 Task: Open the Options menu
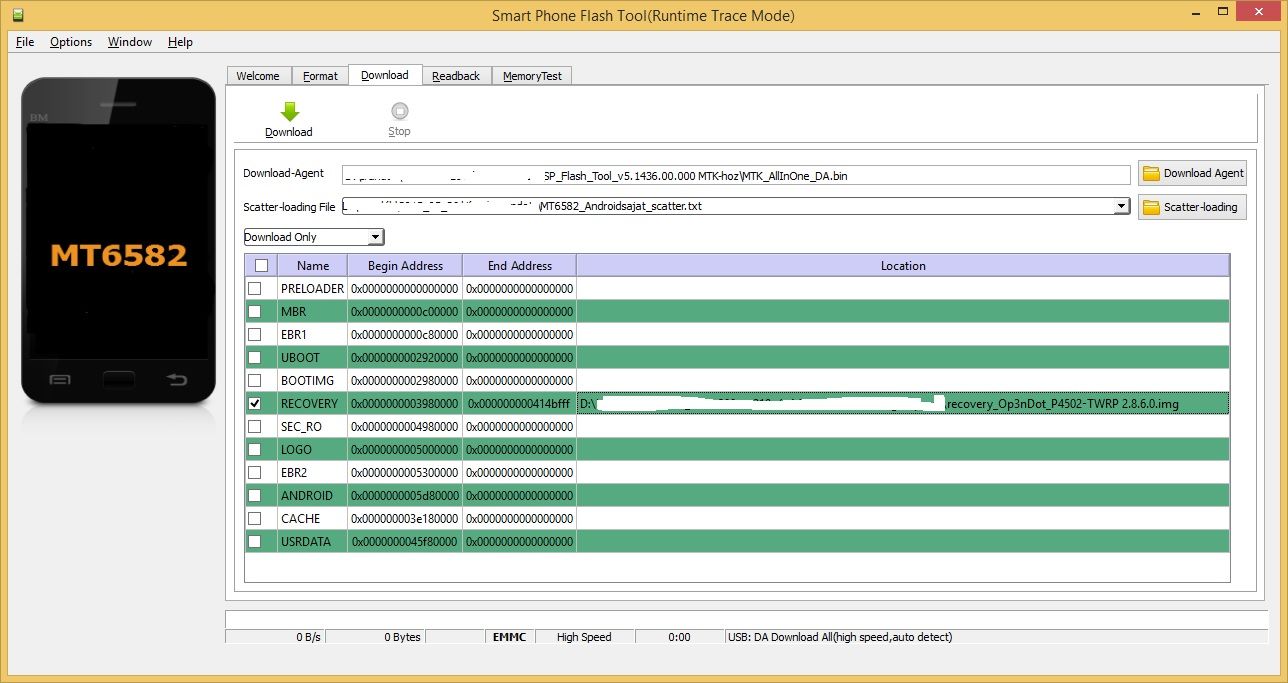[x=71, y=42]
